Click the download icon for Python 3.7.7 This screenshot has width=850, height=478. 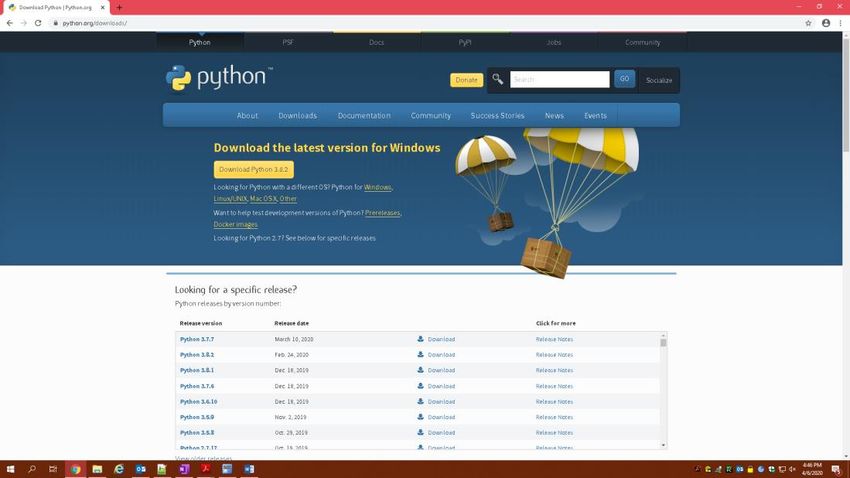point(420,339)
